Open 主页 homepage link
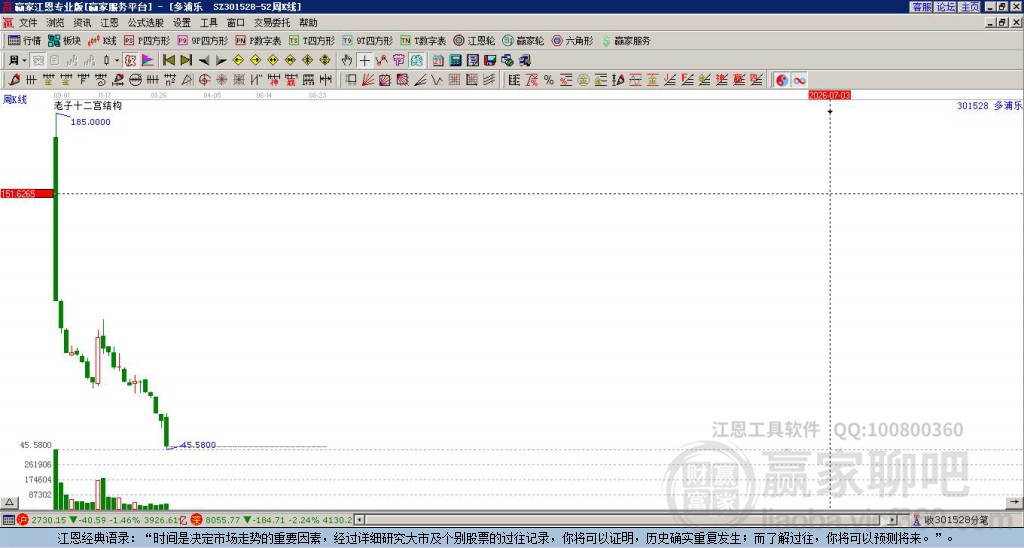The image size is (1024, 548). (970, 7)
